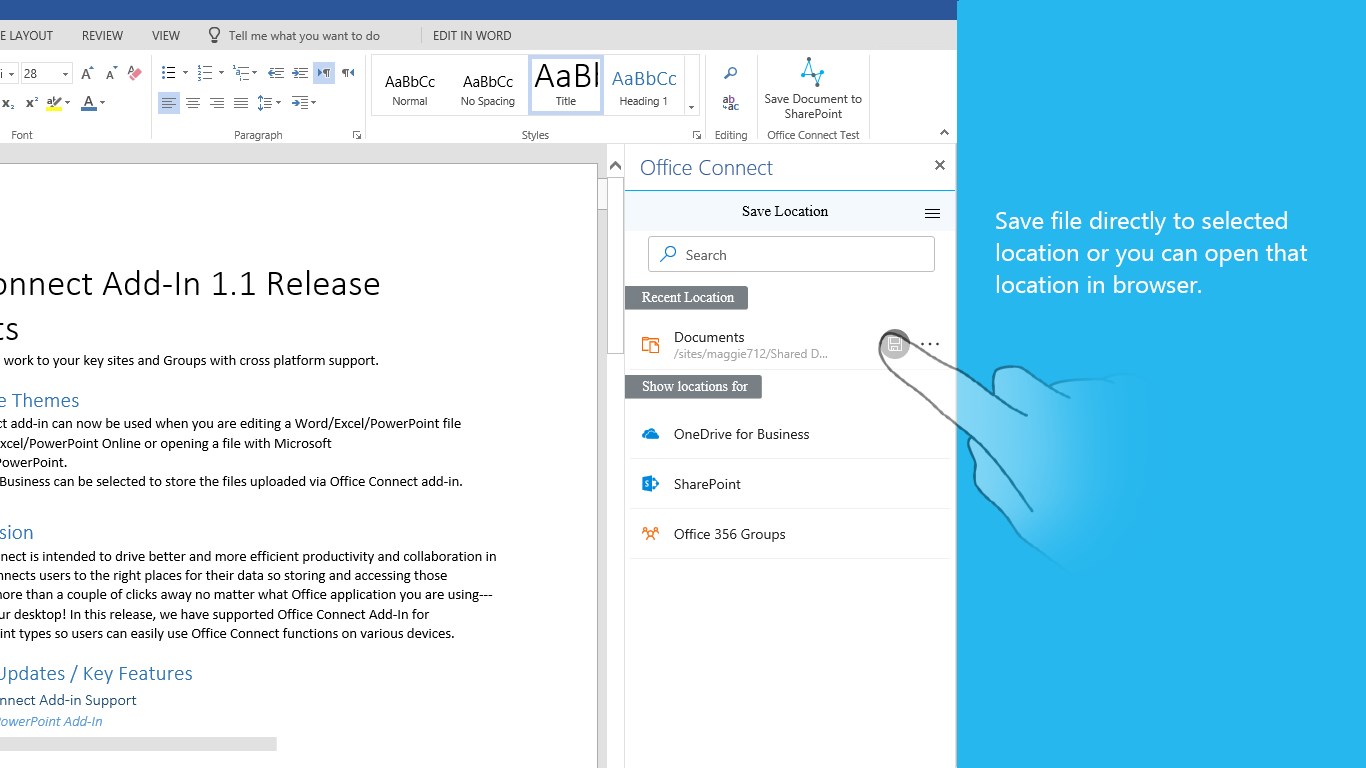Click the SharePoint logo icon
This screenshot has width=1366, height=768.
[650, 484]
